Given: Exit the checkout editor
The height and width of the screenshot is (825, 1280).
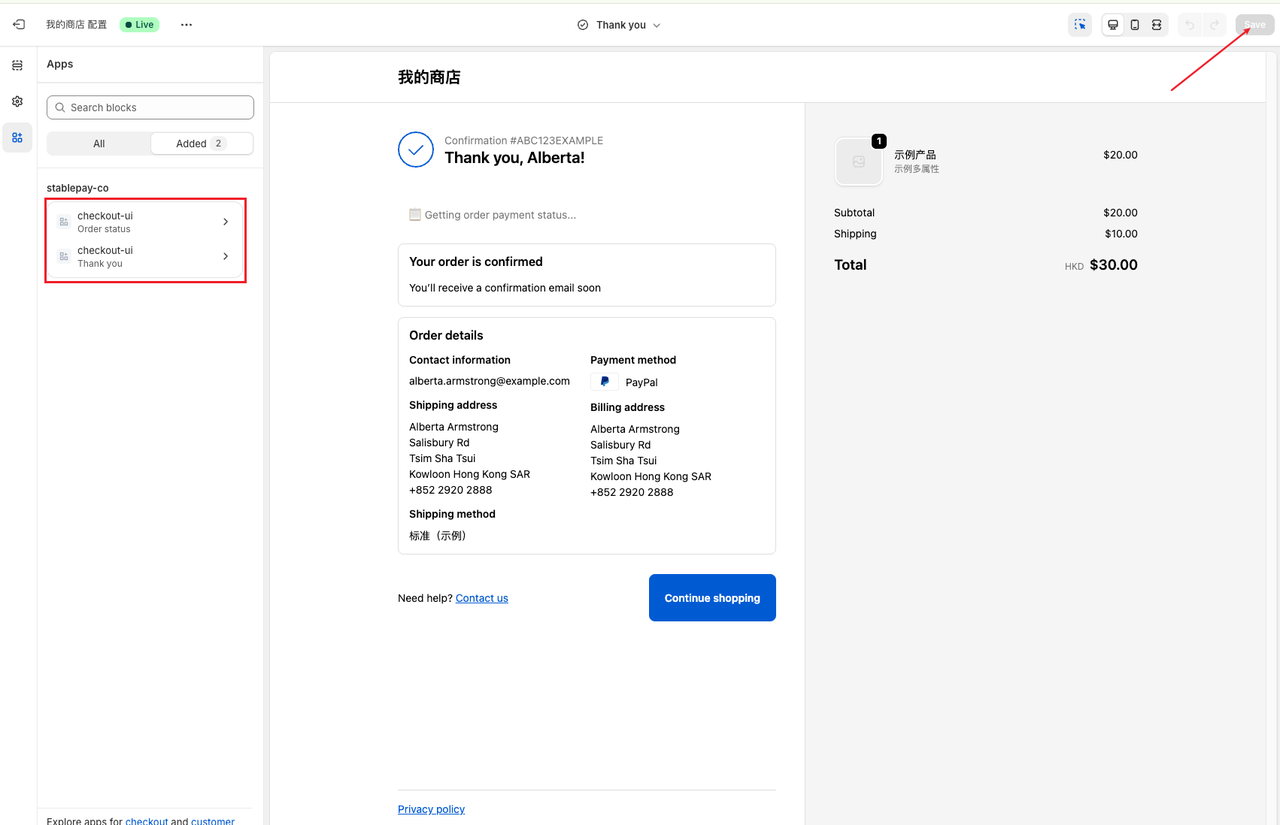Looking at the screenshot, I should coord(18,24).
